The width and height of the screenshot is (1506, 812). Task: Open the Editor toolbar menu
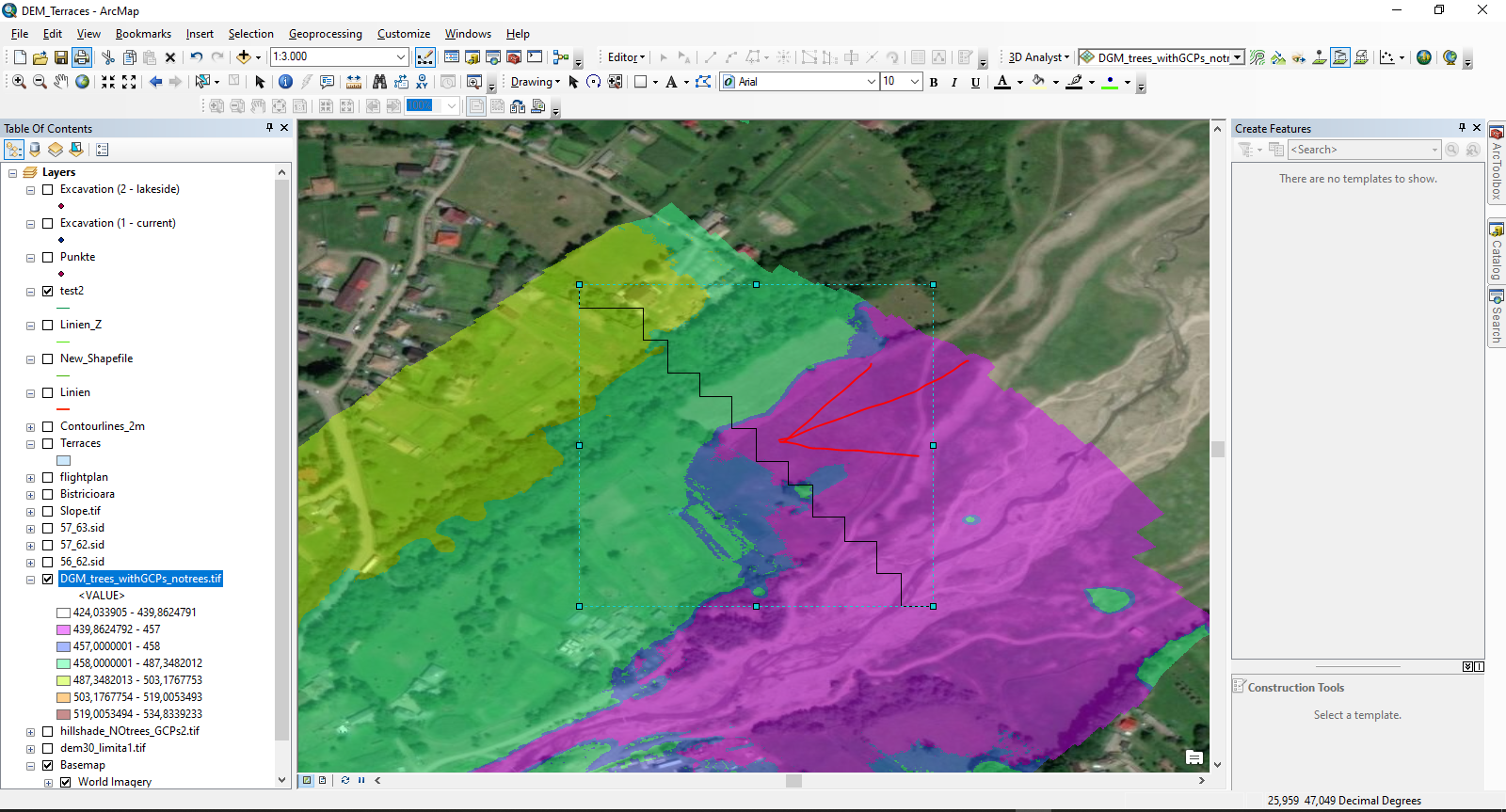[x=626, y=57]
